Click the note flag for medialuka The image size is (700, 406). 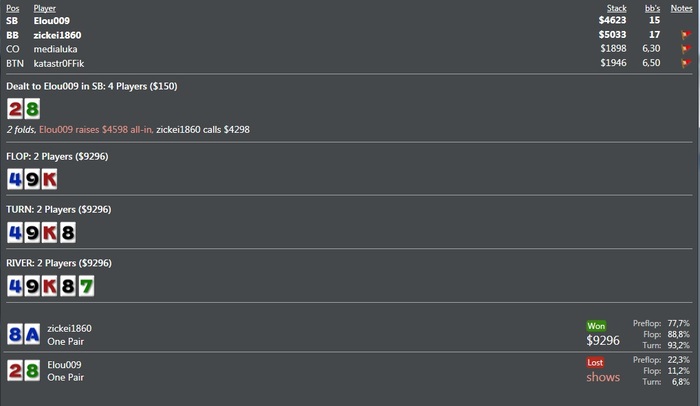click(x=685, y=49)
